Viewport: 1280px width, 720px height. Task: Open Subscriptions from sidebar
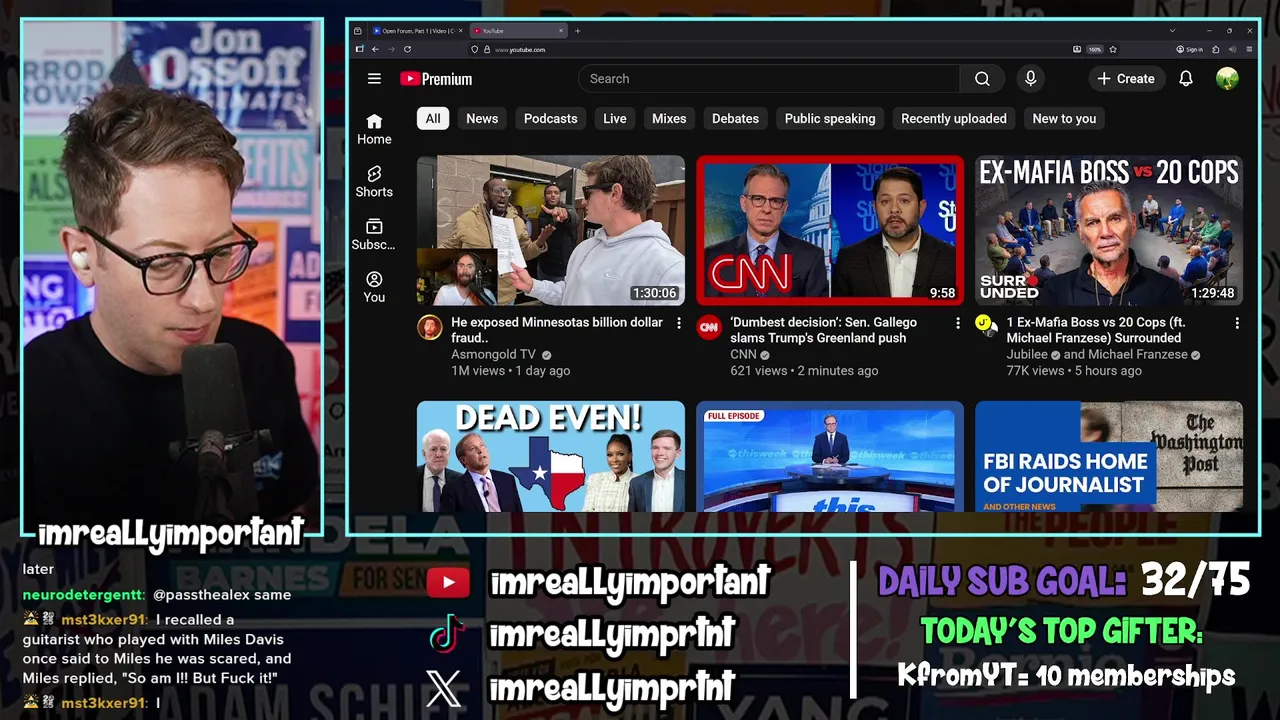click(x=374, y=235)
